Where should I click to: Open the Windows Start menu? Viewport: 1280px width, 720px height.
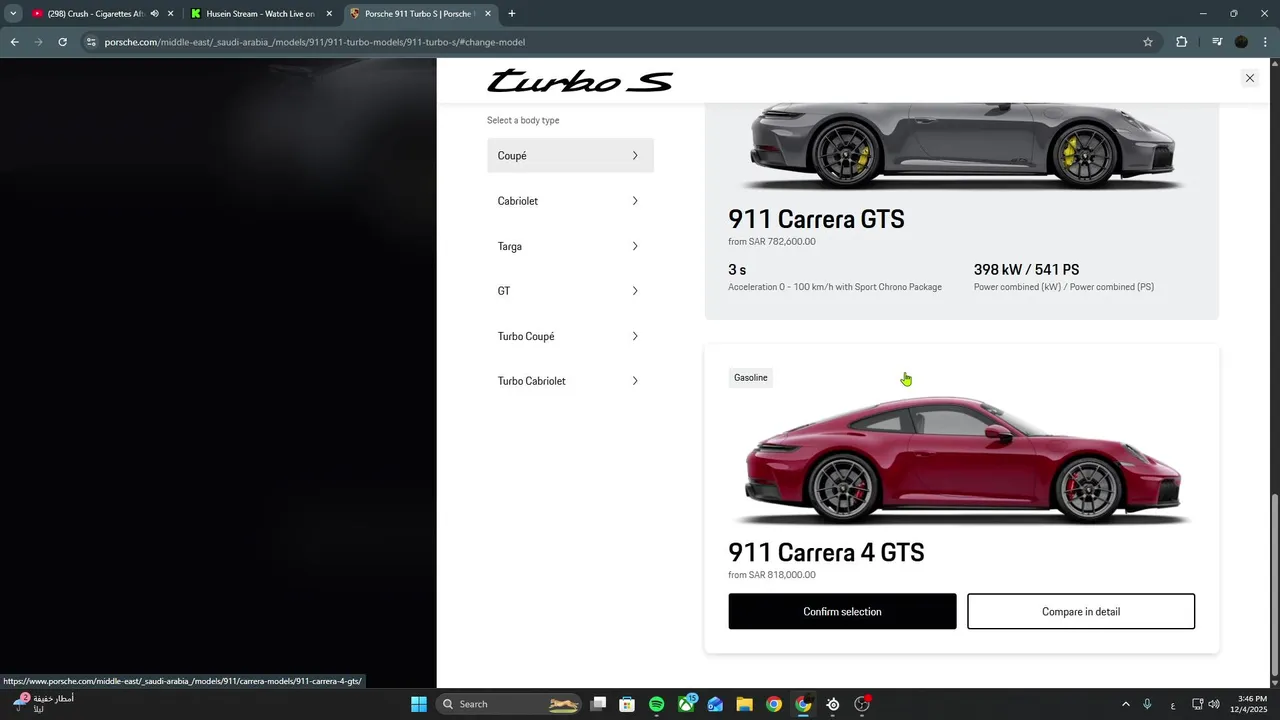pyautogui.click(x=419, y=704)
